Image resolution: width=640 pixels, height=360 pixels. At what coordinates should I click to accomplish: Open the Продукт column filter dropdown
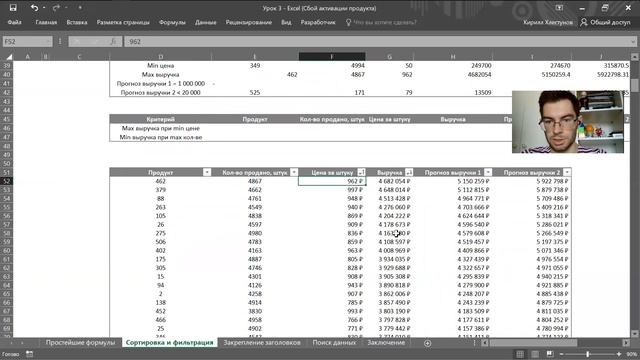(x=207, y=173)
